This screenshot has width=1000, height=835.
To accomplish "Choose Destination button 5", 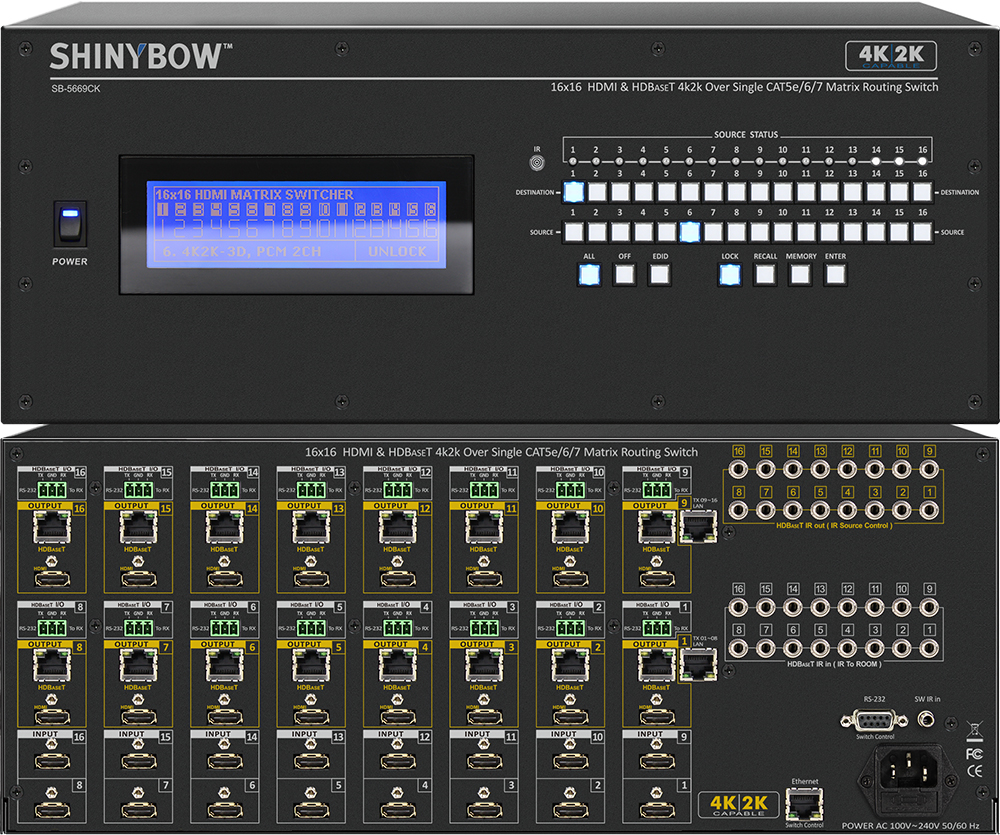I will (x=666, y=191).
